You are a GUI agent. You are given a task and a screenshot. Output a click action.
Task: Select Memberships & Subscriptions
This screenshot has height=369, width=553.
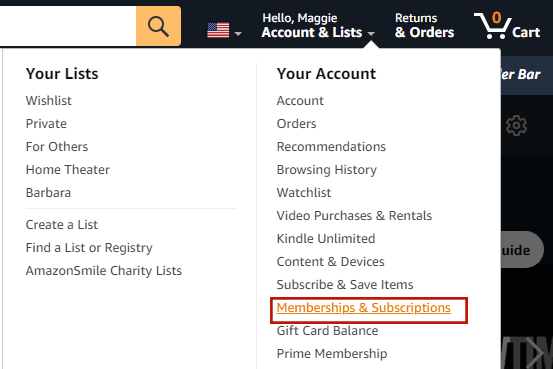coord(364,308)
